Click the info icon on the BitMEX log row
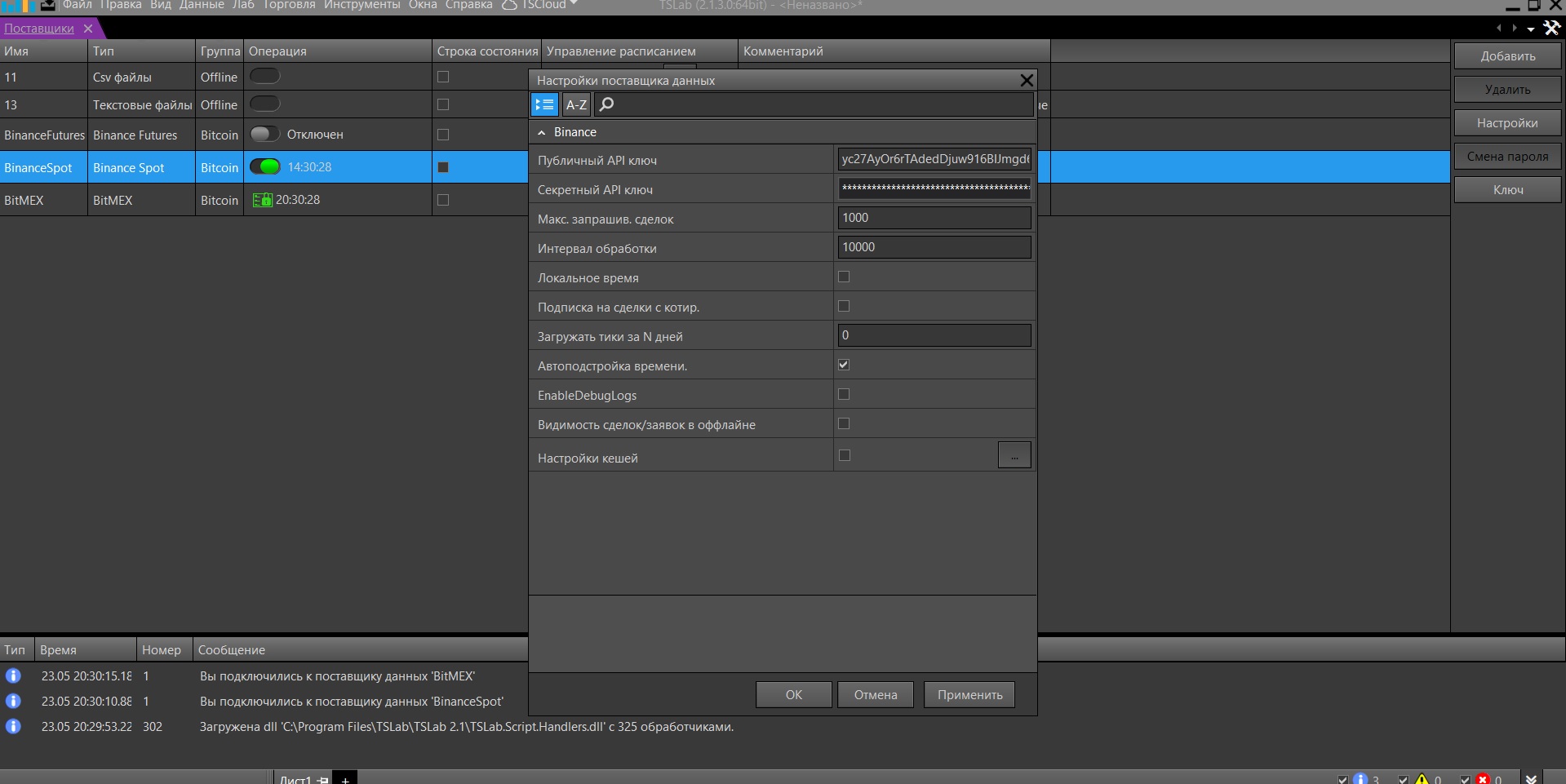The height and width of the screenshot is (784, 1566). [13, 675]
